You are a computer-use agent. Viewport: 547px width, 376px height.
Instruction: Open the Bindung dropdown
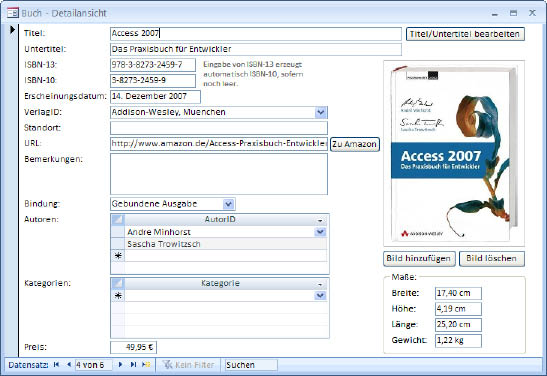point(228,204)
